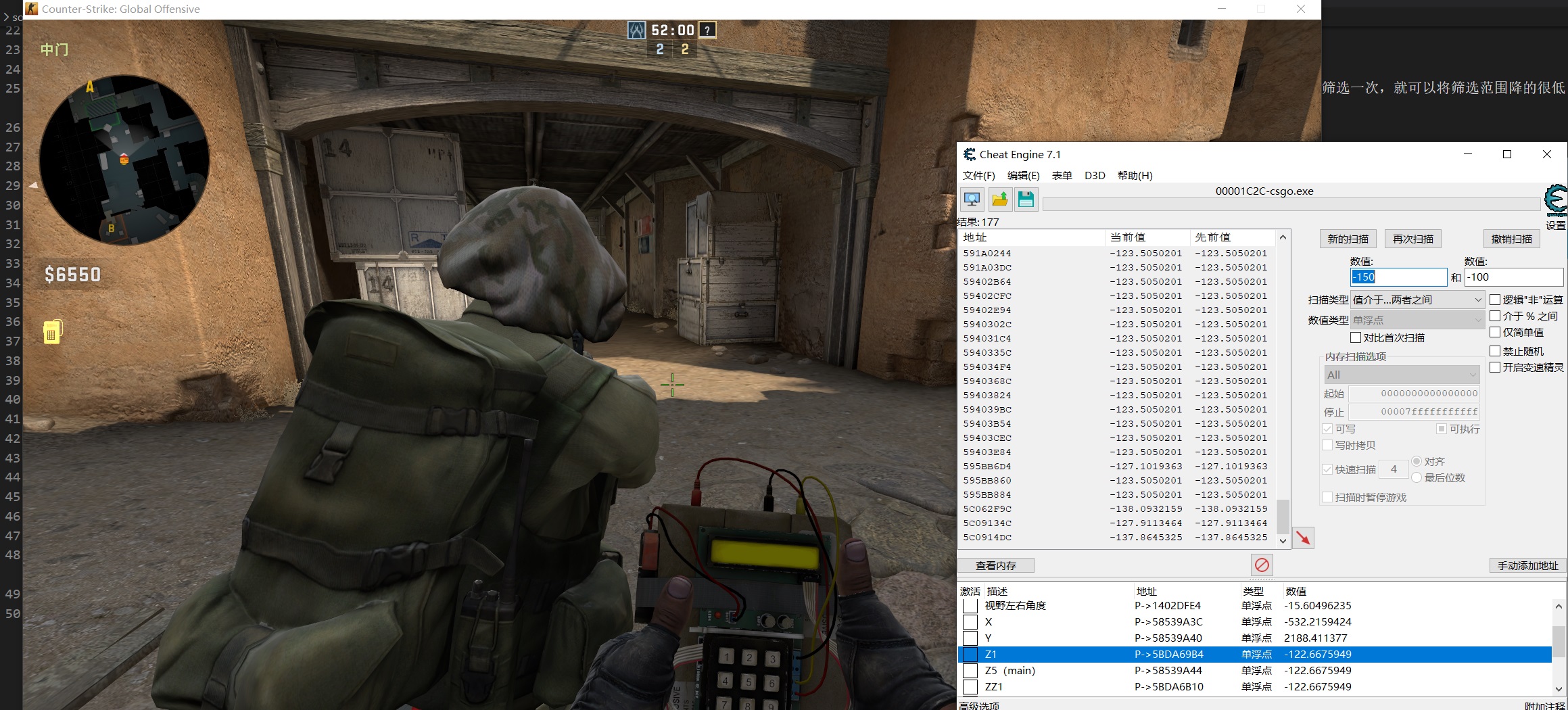Click the second value field with -100

point(1513,277)
